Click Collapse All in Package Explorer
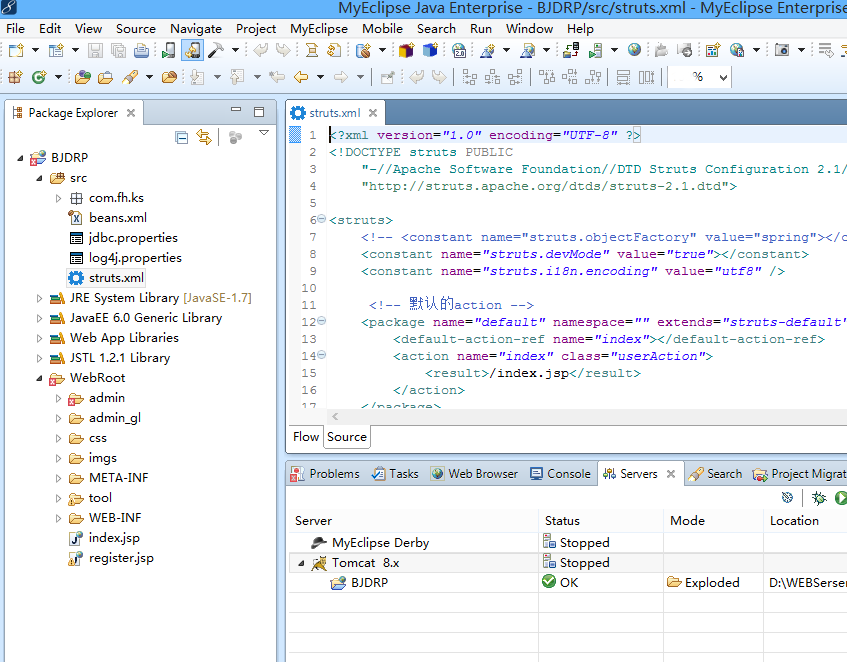Screen dimensions: 847x662 pyautogui.click(x=182, y=138)
